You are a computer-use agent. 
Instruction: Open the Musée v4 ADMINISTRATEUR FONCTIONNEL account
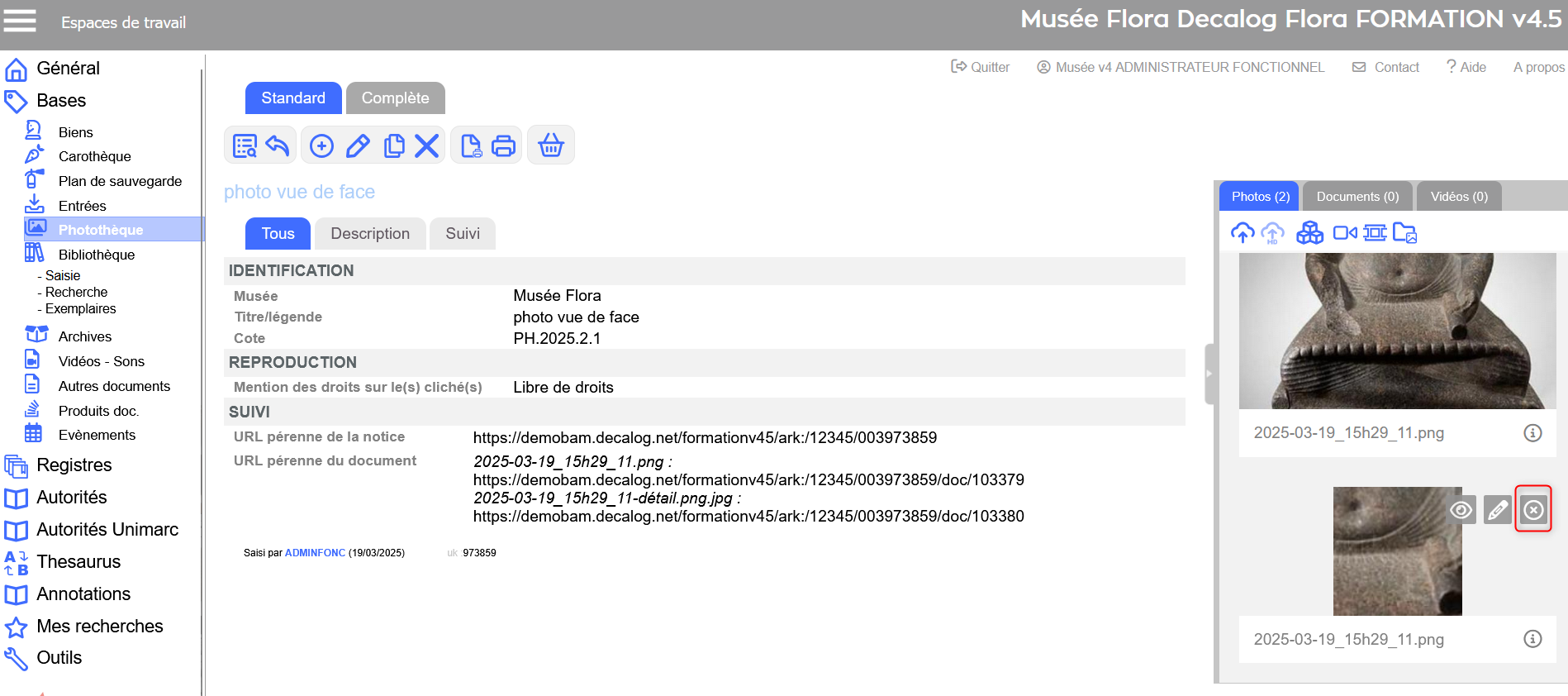pyautogui.click(x=1181, y=67)
